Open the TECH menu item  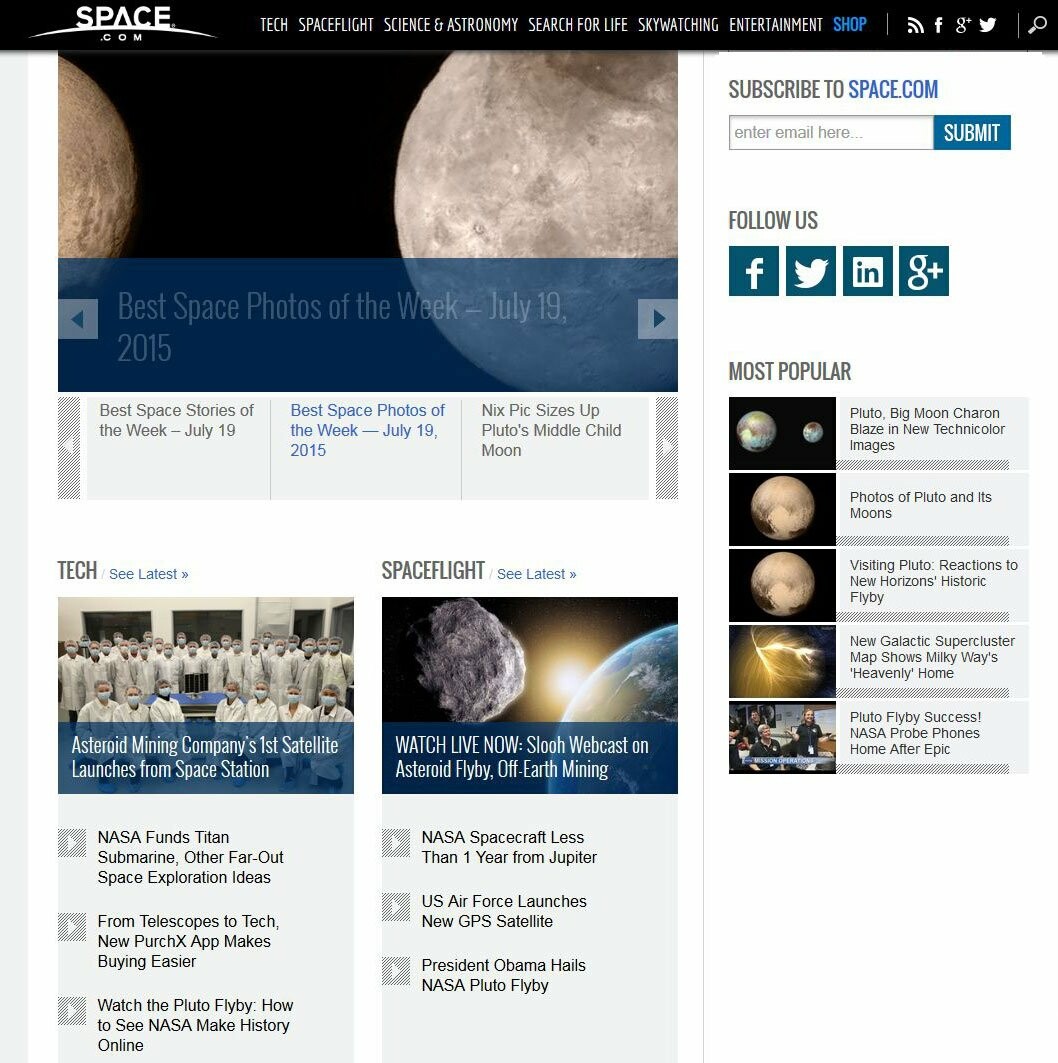coord(274,25)
